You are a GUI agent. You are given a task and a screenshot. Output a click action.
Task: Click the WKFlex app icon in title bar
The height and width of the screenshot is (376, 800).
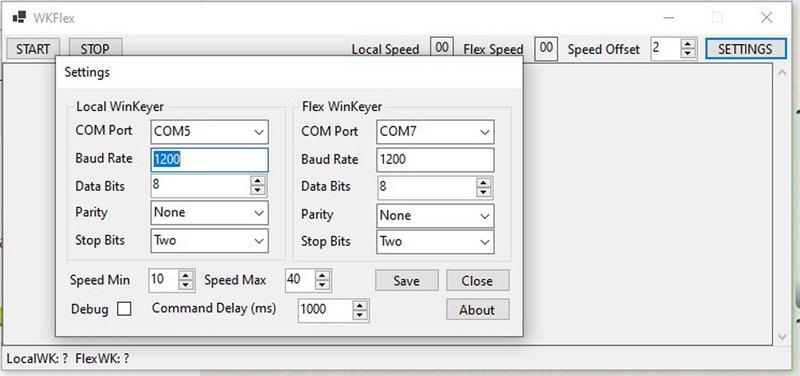(19, 17)
